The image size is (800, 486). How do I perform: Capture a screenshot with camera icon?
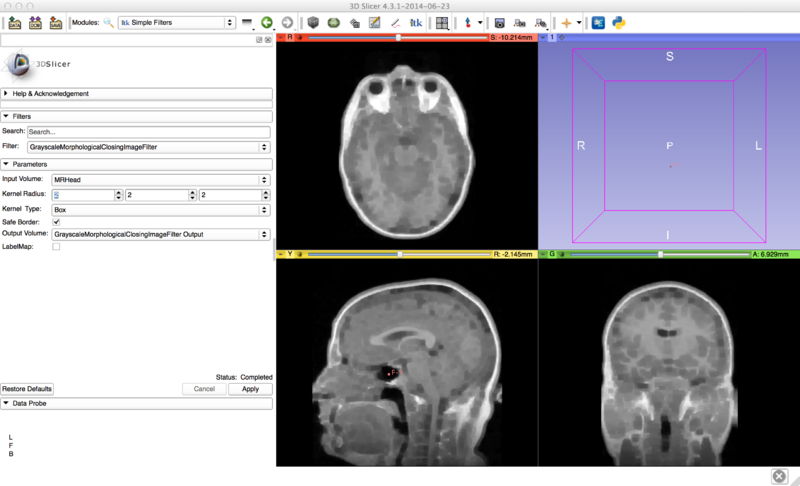click(499, 23)
